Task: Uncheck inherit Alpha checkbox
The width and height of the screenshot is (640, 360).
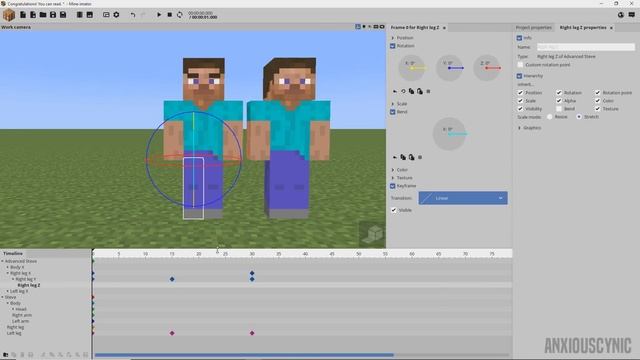Action: click(x=559, y=101)
